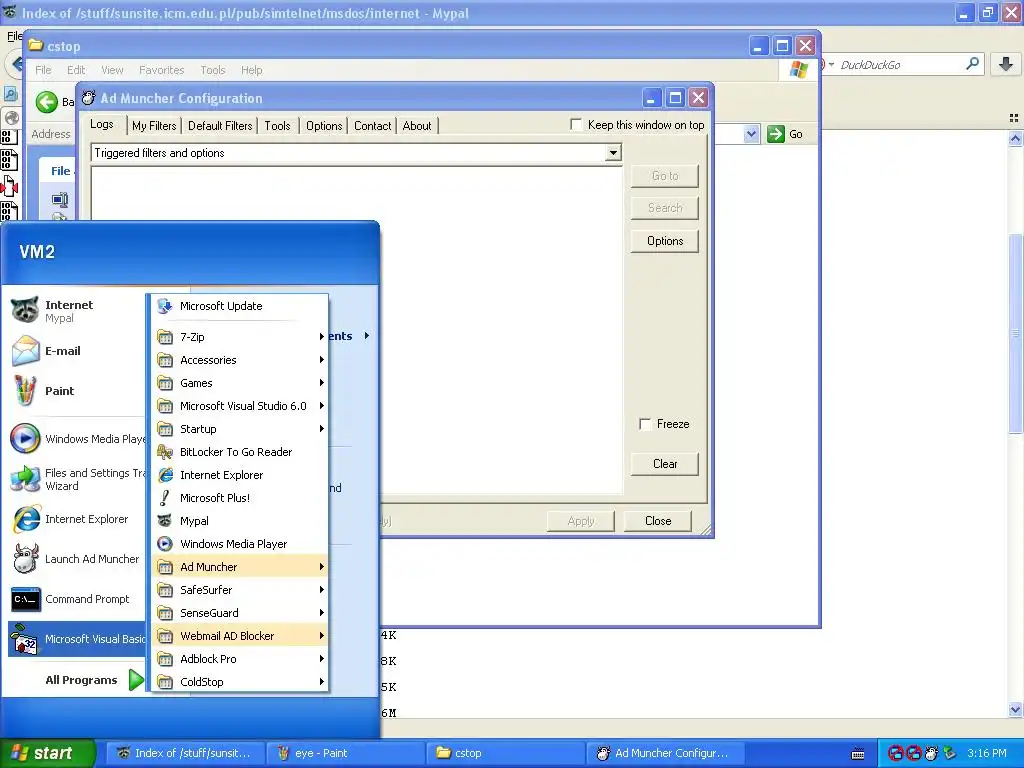
Task: Expand the Startup folder
Action: (240, 428)
